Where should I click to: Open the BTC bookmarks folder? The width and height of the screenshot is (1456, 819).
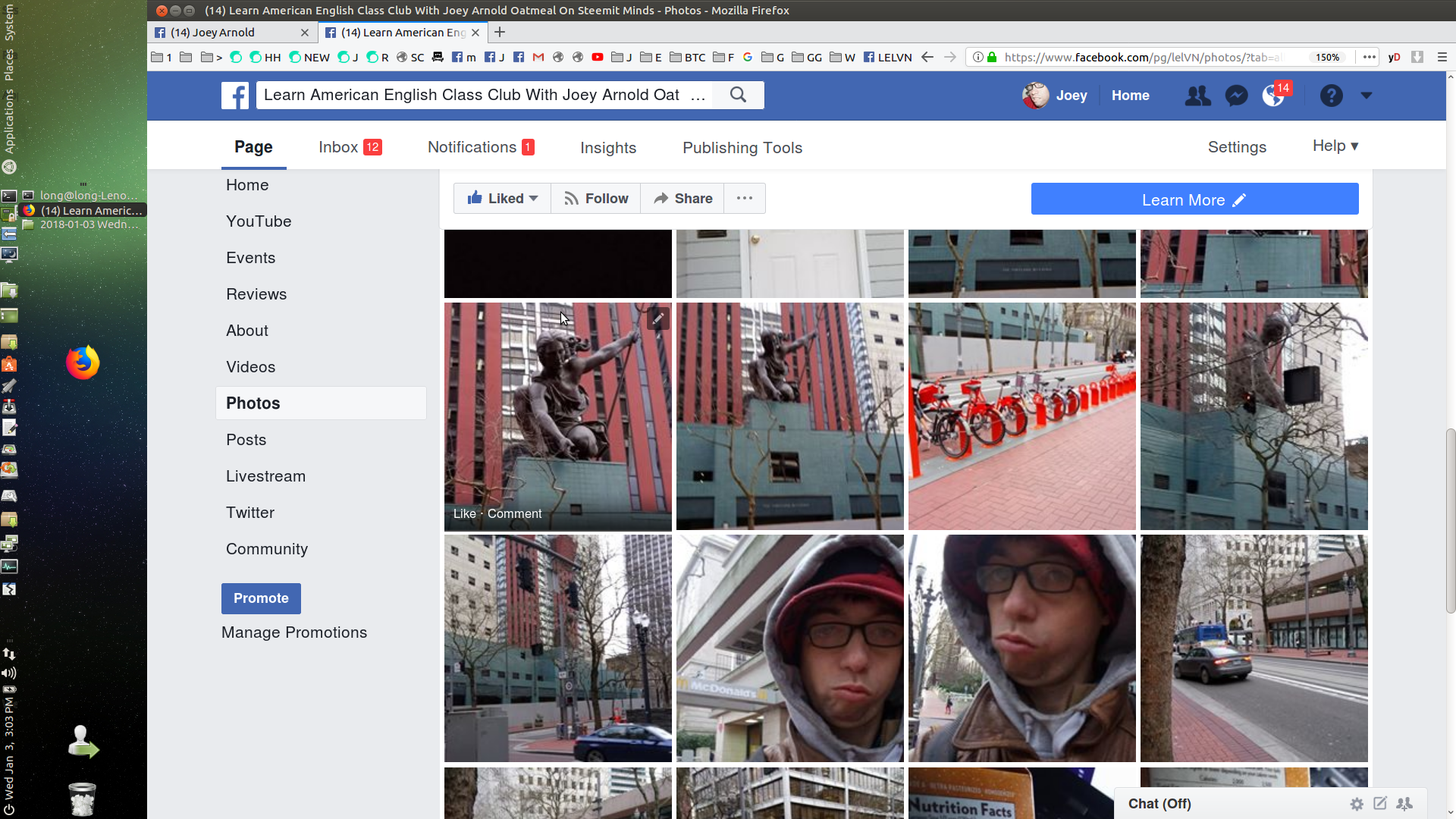tap(687, 57)
